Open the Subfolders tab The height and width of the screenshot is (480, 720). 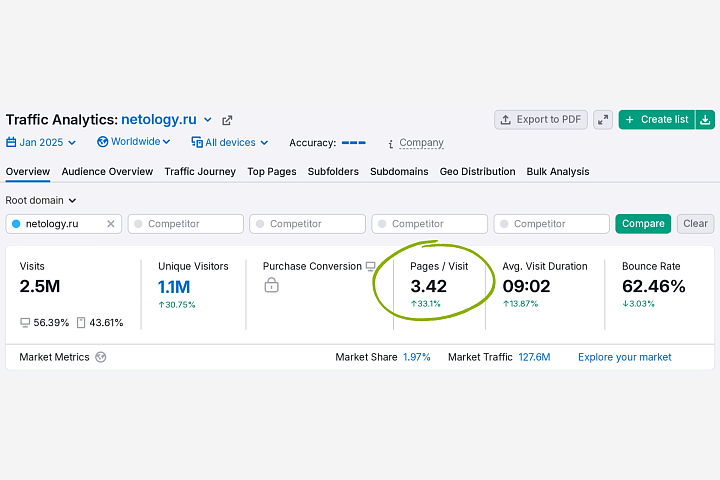point(333,171)
